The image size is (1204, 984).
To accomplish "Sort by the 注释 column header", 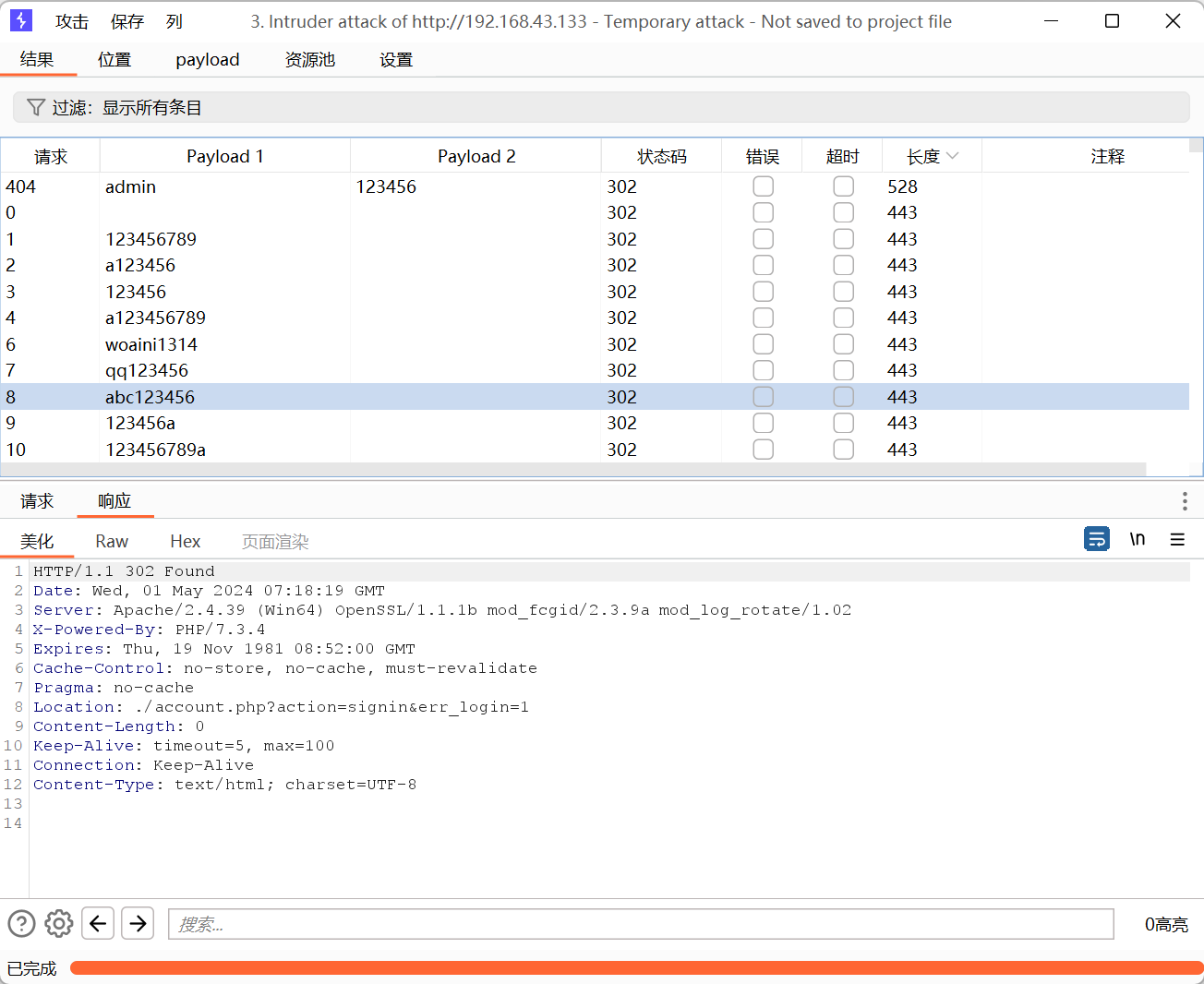I will click(1108, 157).
